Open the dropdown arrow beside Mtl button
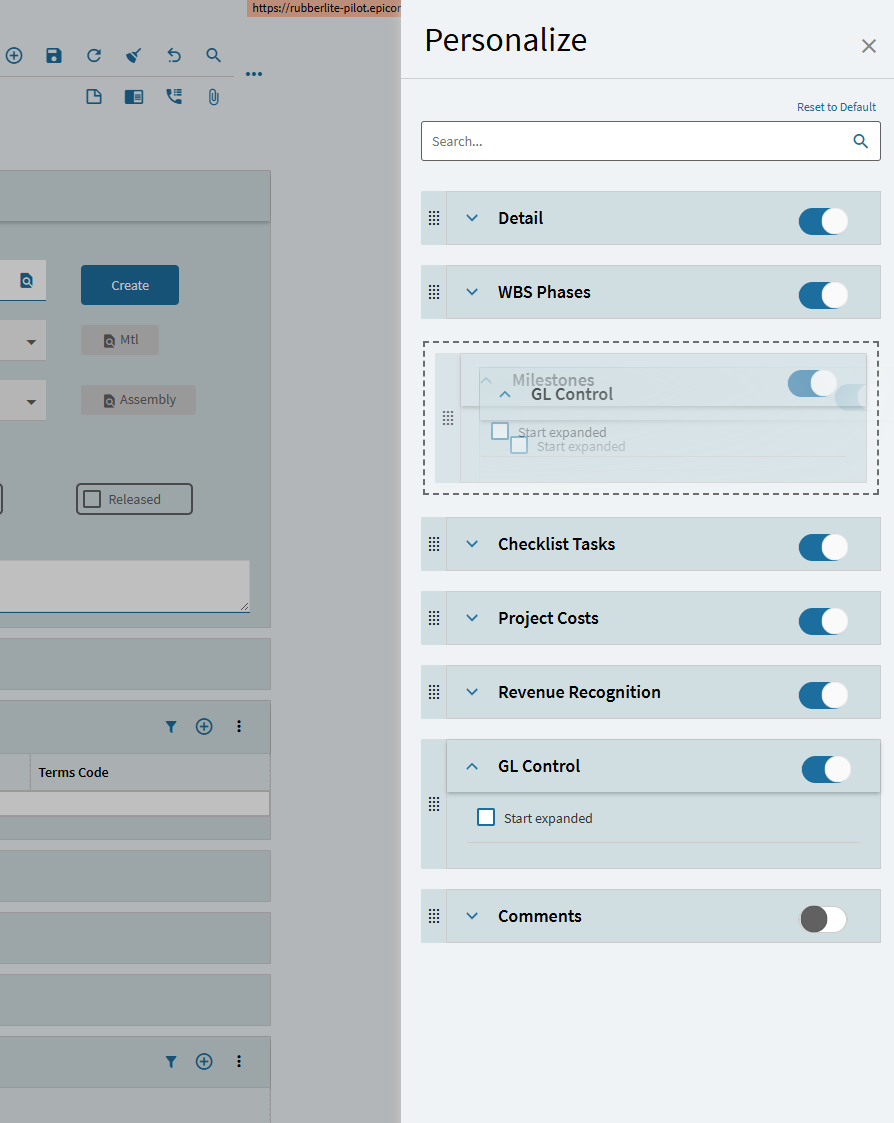 [x=31, y=342]
